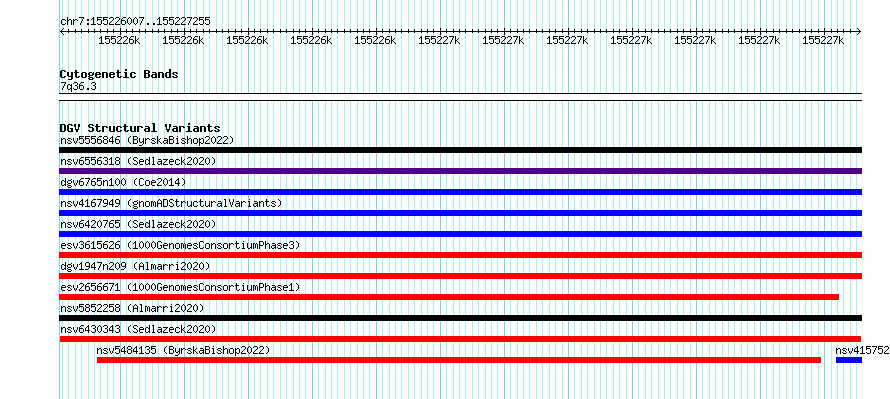The image size is (890, 399).
Task: Click the black bar of nsv5852258
Action: pos(460,318)
